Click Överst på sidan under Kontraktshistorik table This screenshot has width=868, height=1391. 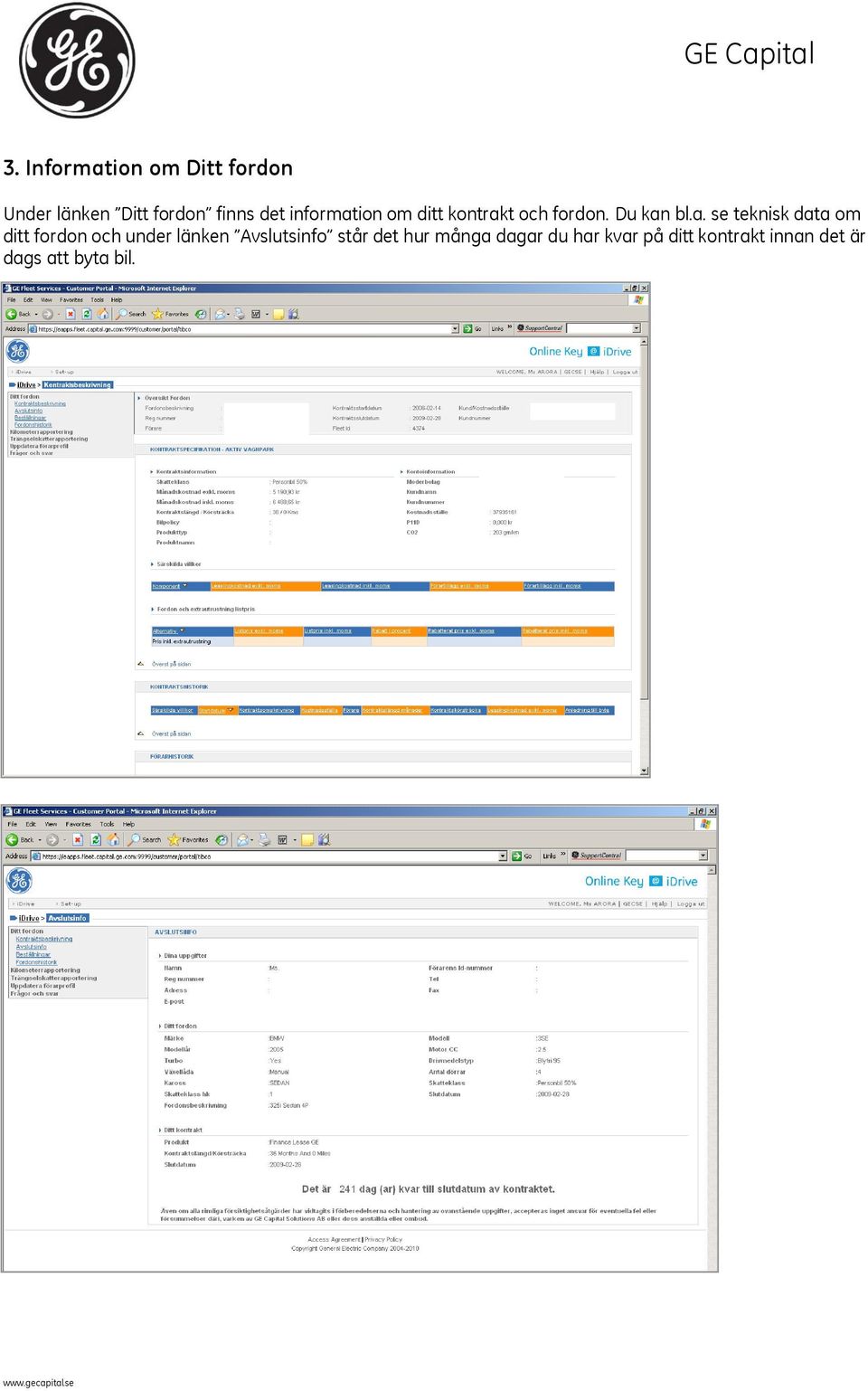(171, 733)
